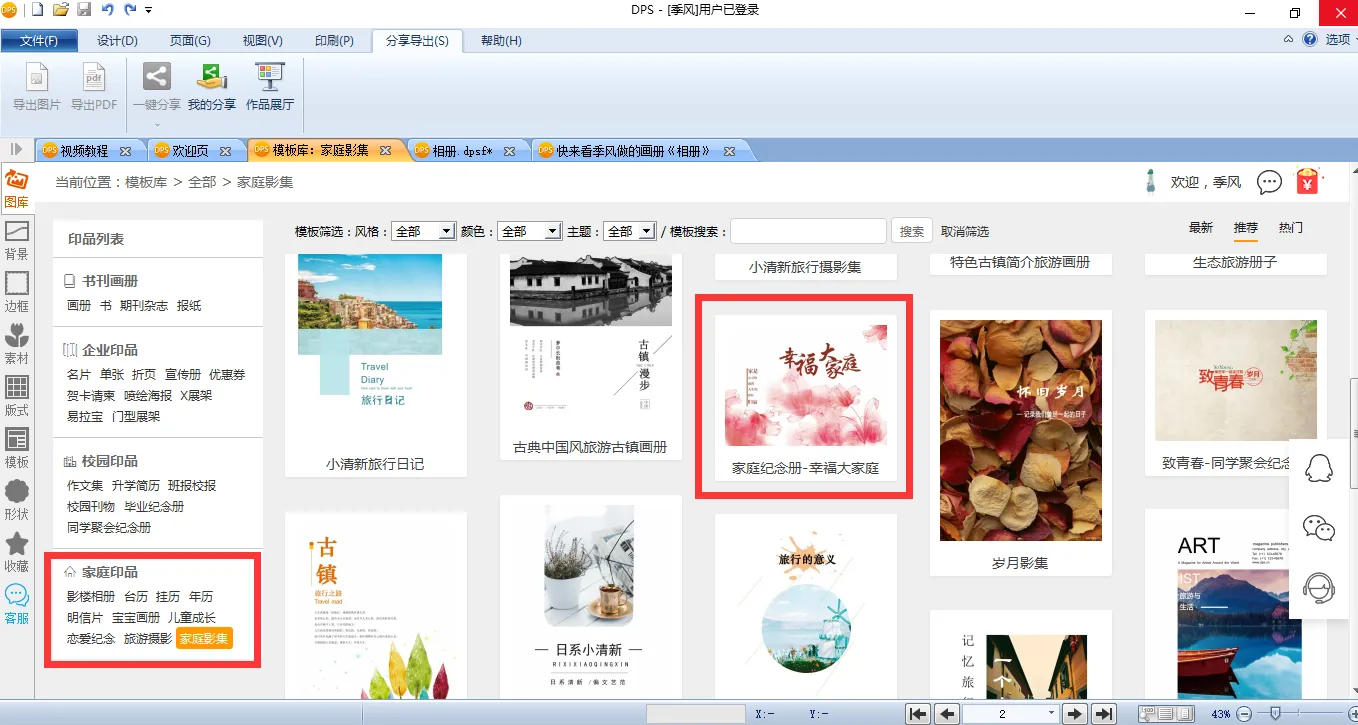Select 画册 under 书刊画册
Screen dimensions: 1358x725
point(79,306)
